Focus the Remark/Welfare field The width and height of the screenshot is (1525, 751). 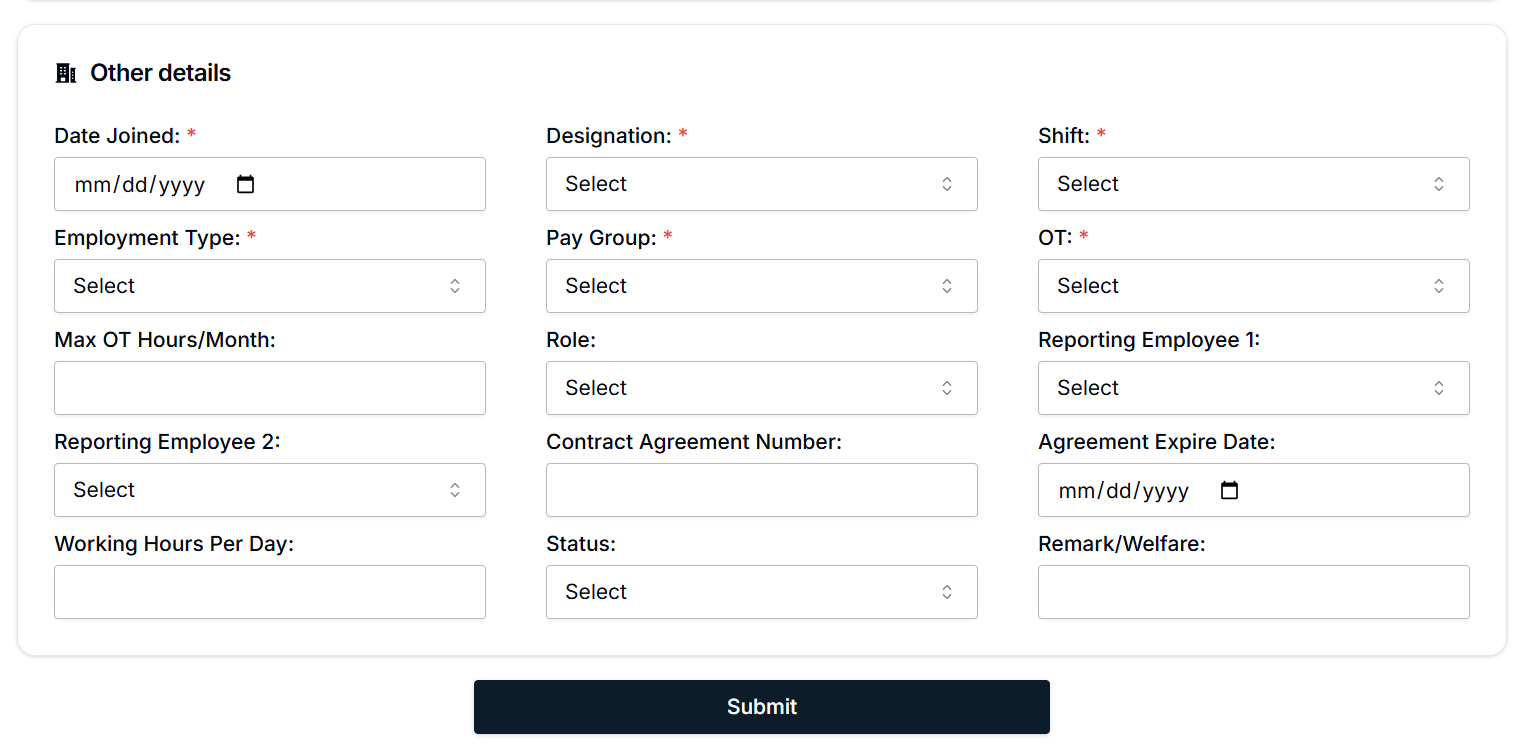pyautogui.click(x=1253, y=592)
